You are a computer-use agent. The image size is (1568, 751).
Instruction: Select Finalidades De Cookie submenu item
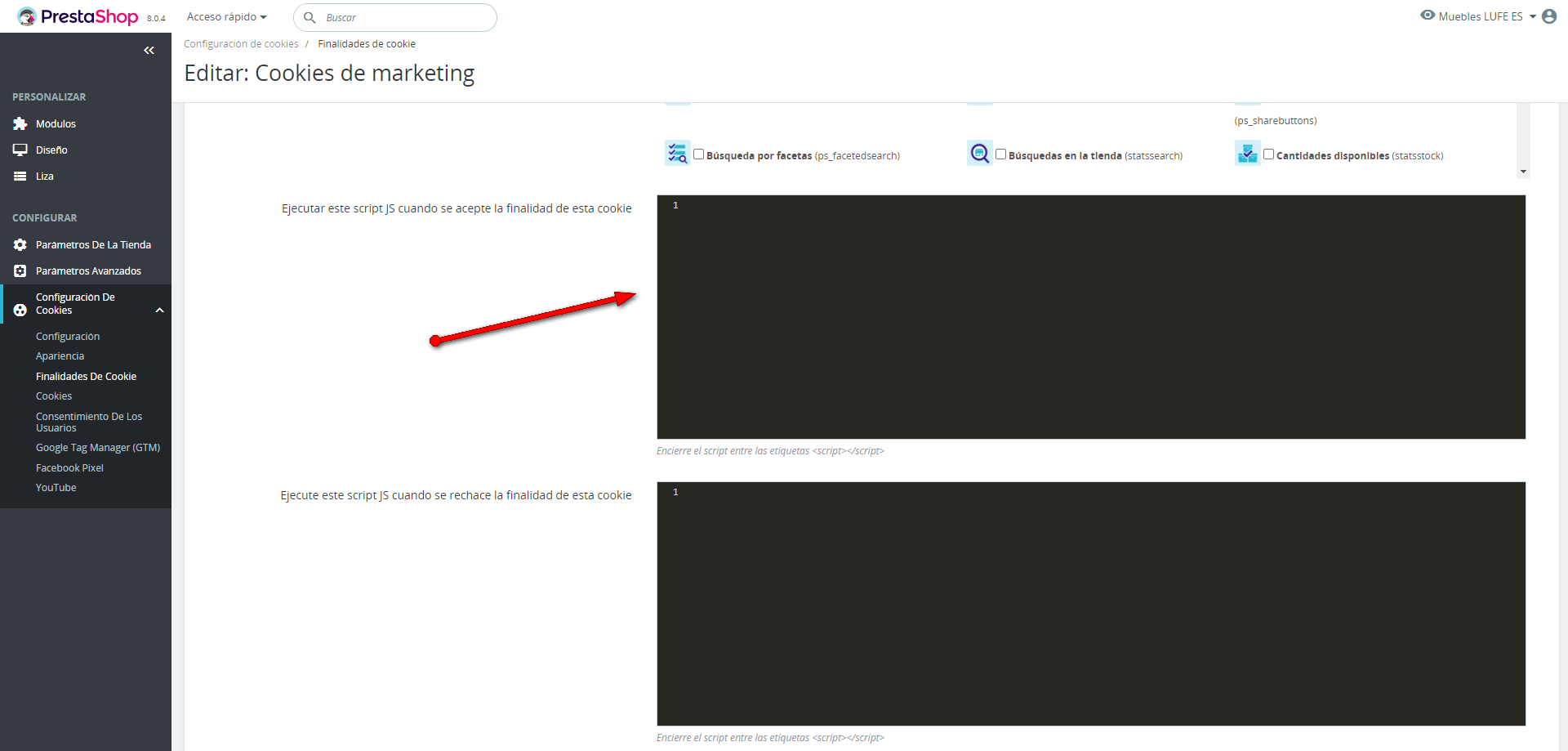tap(87, 377)
